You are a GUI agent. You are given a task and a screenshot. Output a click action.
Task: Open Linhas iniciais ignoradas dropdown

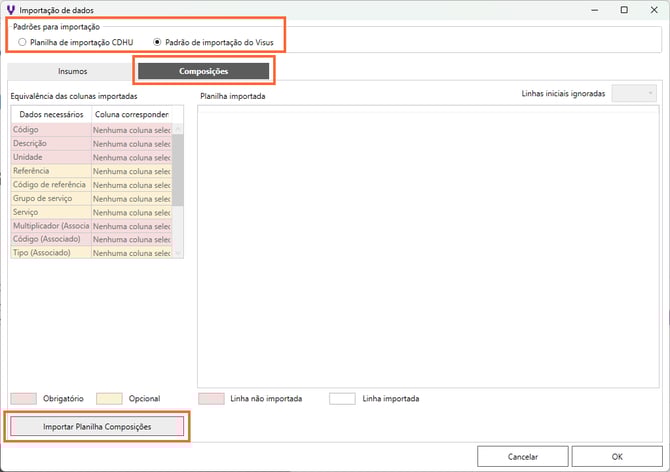[x=634, y=94]
